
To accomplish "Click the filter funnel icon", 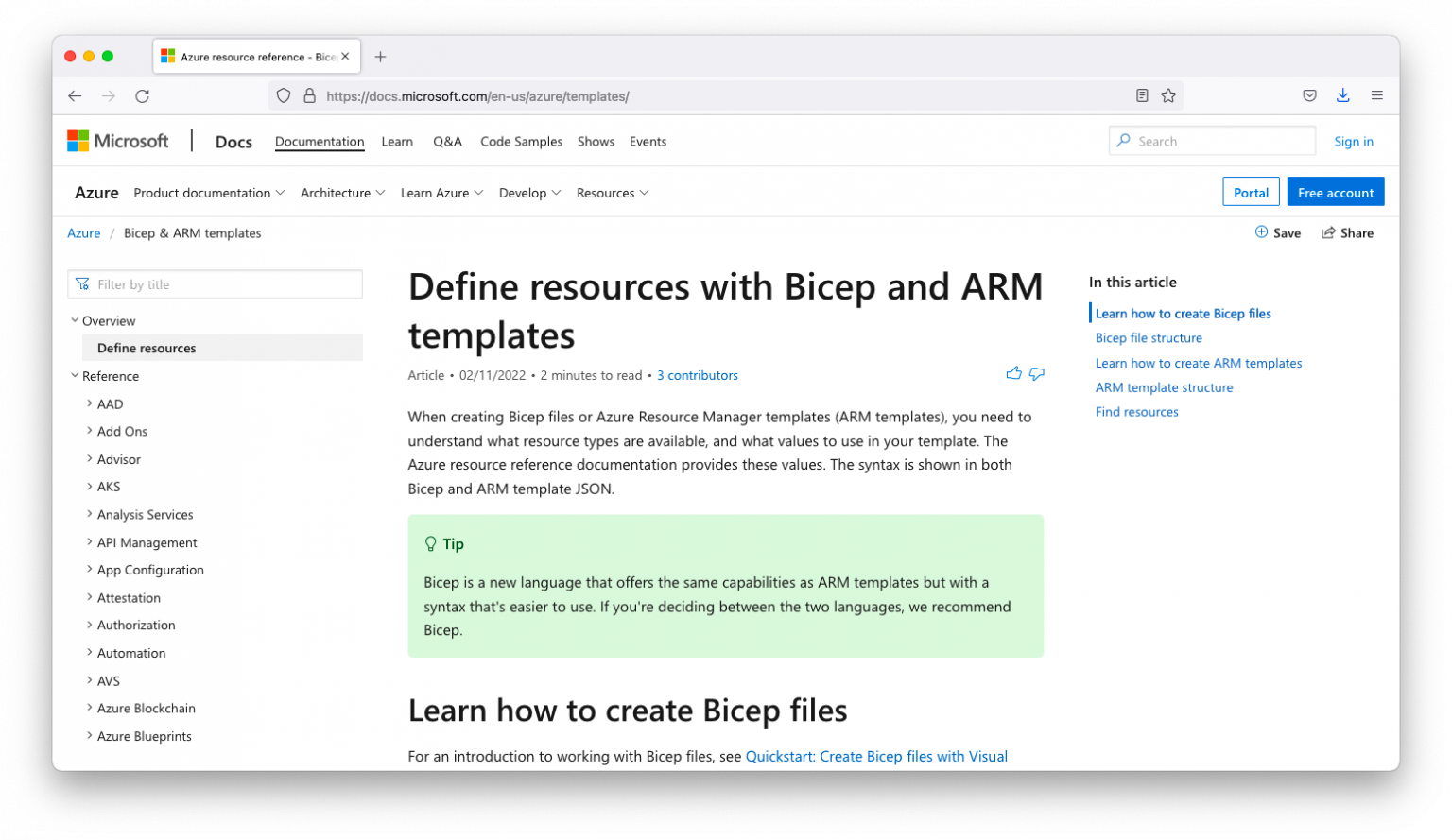I will coord(82,284).
